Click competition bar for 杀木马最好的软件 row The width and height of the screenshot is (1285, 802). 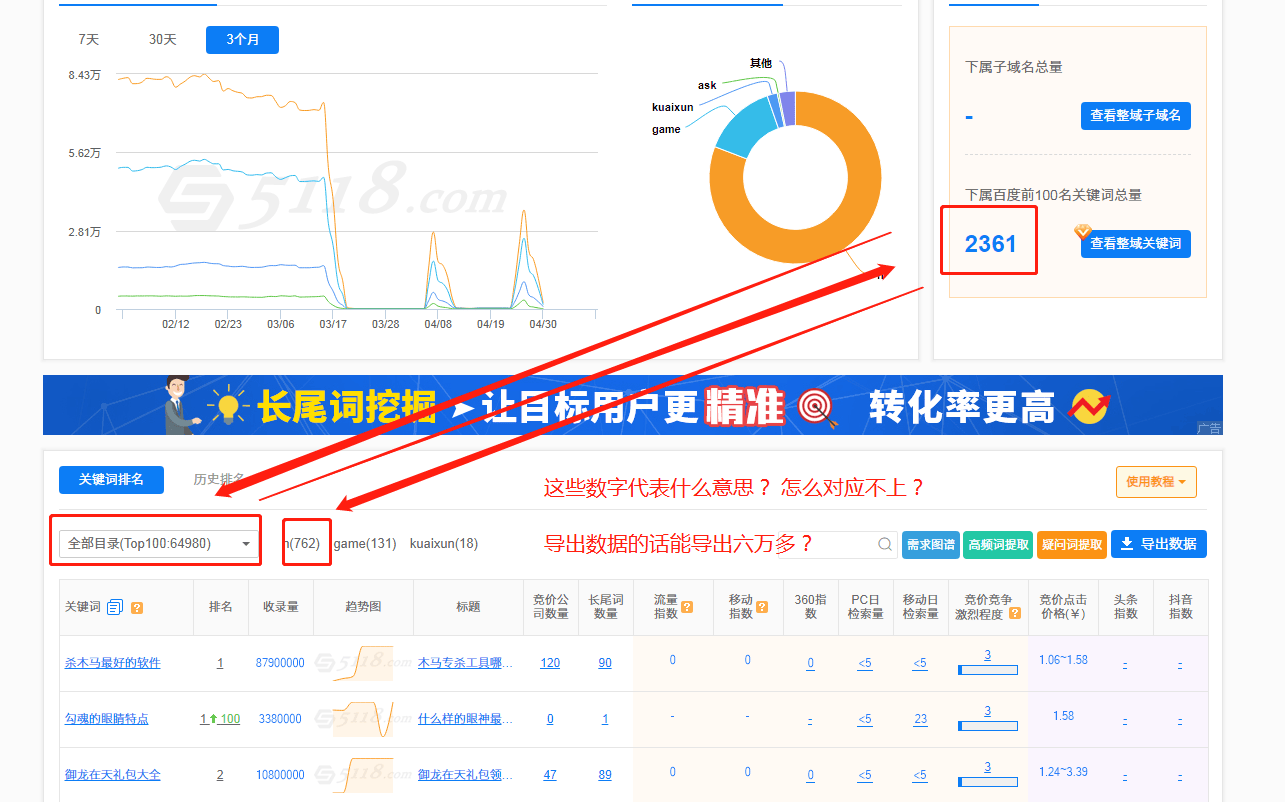pyautogui.click(x=987, y=669)
